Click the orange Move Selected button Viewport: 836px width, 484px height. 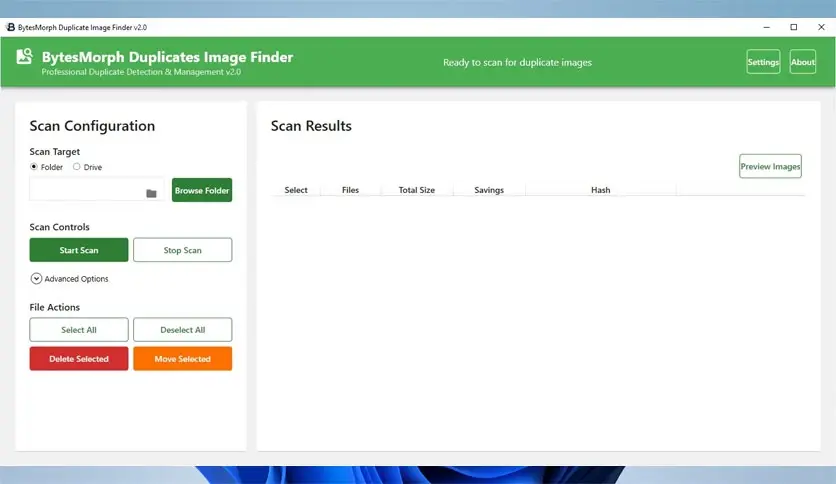(182, 359)
